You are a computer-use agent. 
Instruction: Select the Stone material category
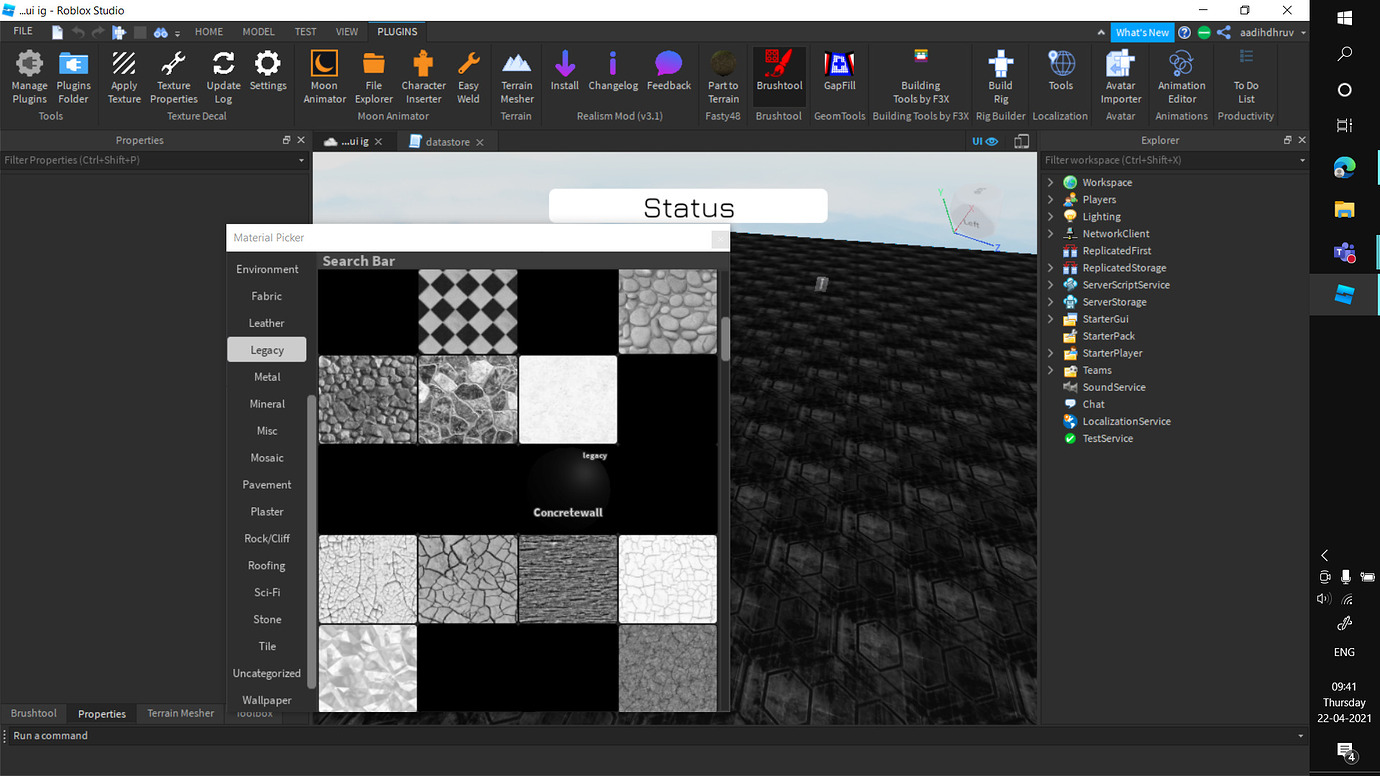[x=266, y=619]
